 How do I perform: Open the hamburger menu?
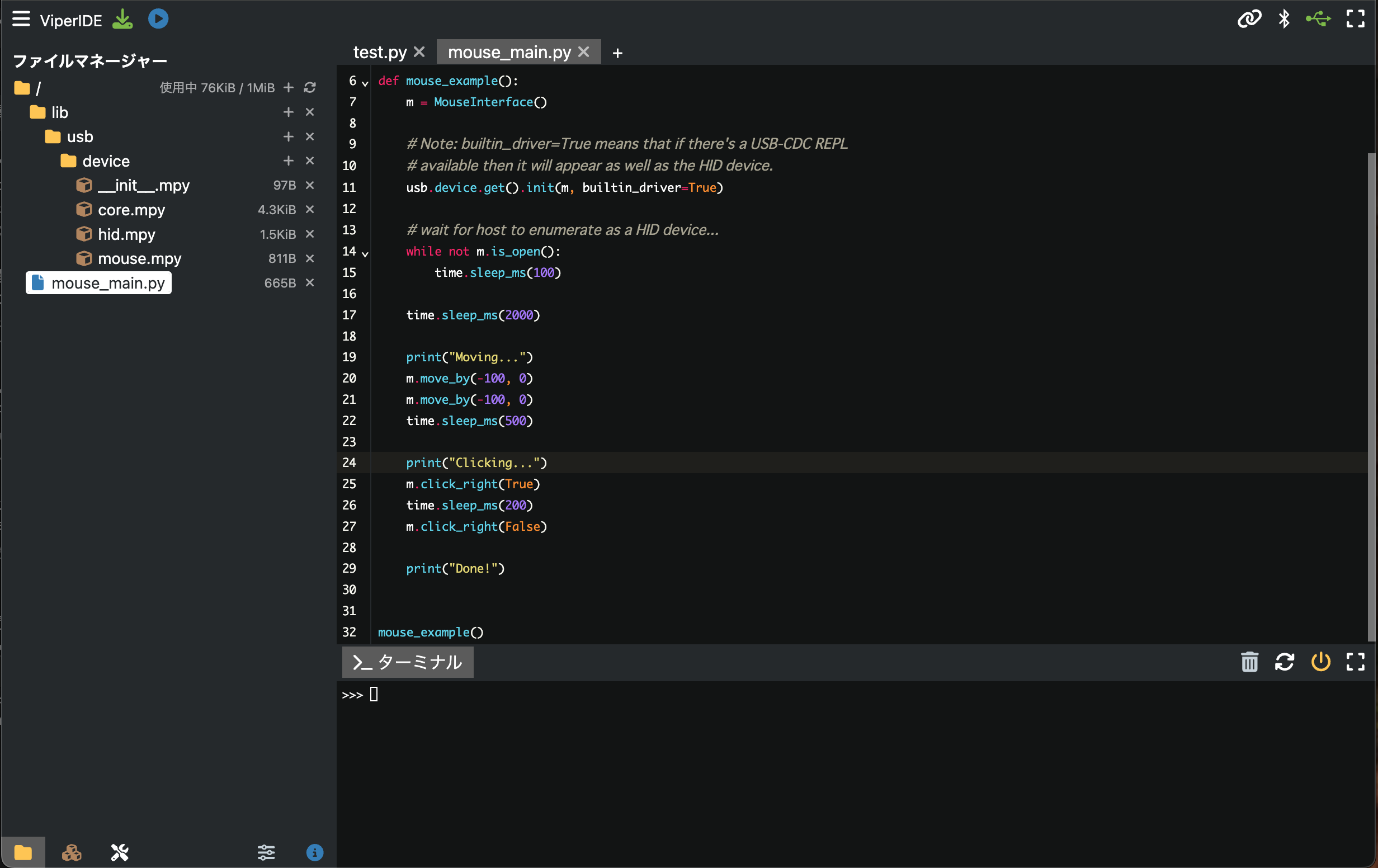21,19
